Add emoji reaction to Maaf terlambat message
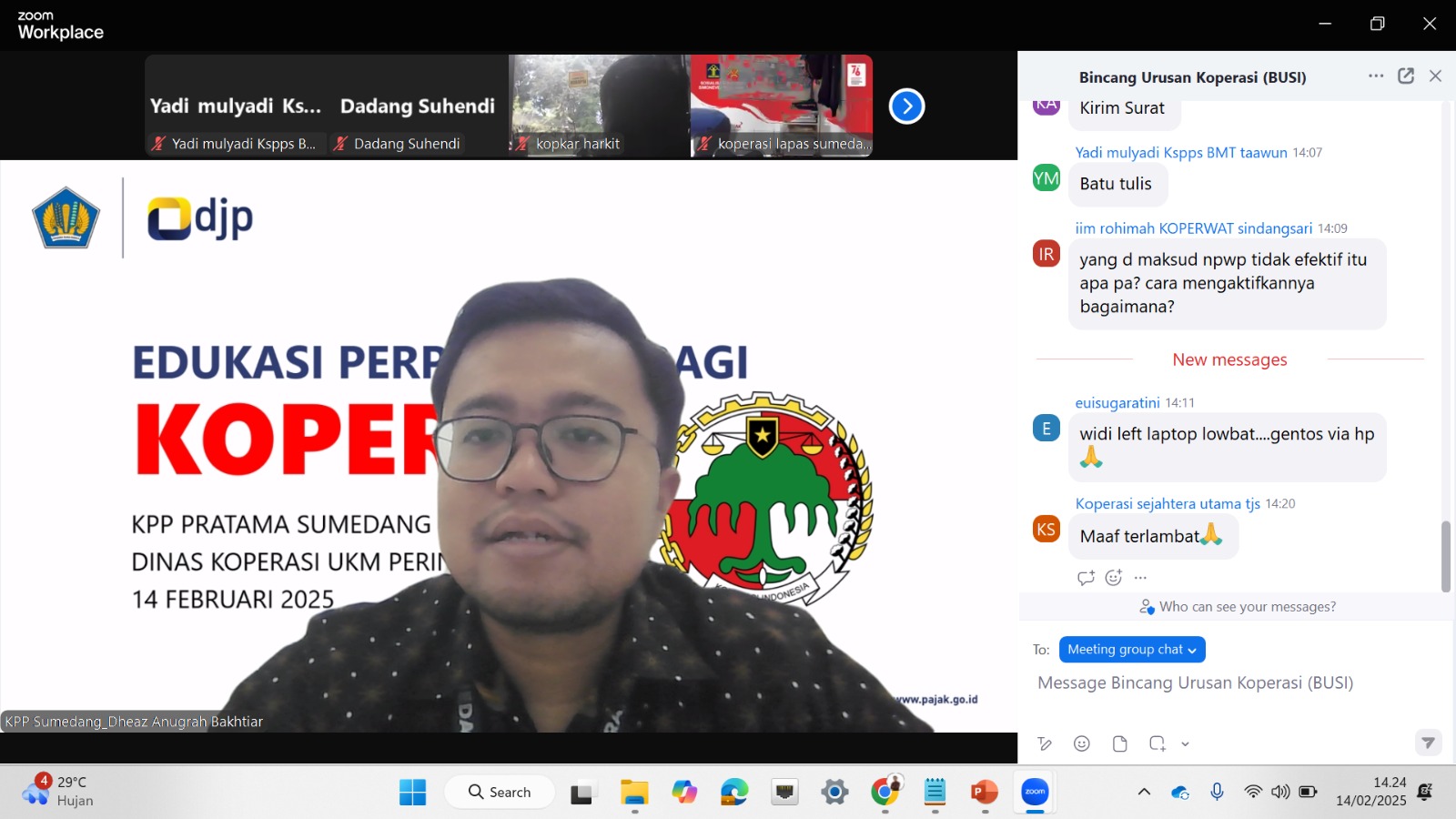This screenshot has width=1456, height=819. (x=1113, y=577)
